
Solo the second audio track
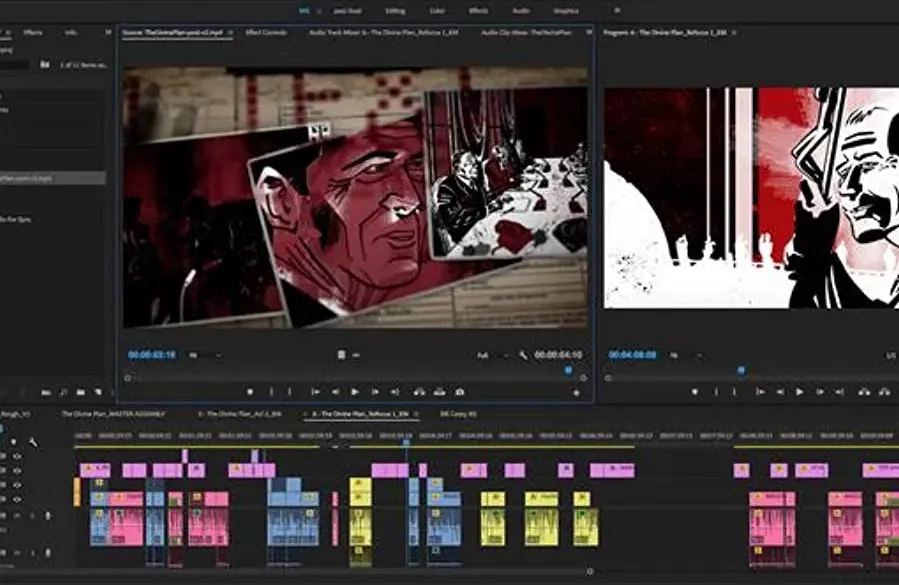point(32,553)
